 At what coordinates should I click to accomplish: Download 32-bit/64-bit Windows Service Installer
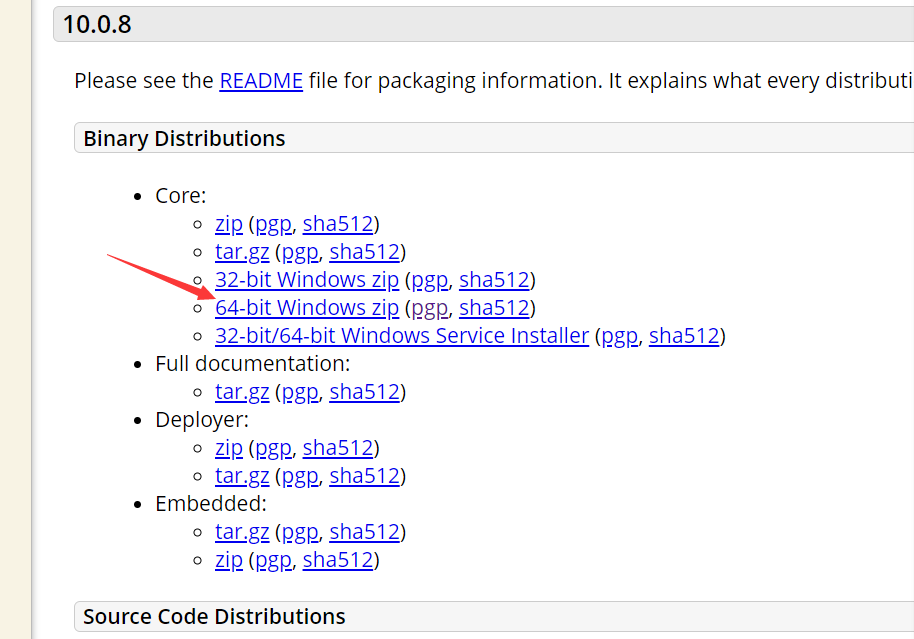[x=402, y=336]
